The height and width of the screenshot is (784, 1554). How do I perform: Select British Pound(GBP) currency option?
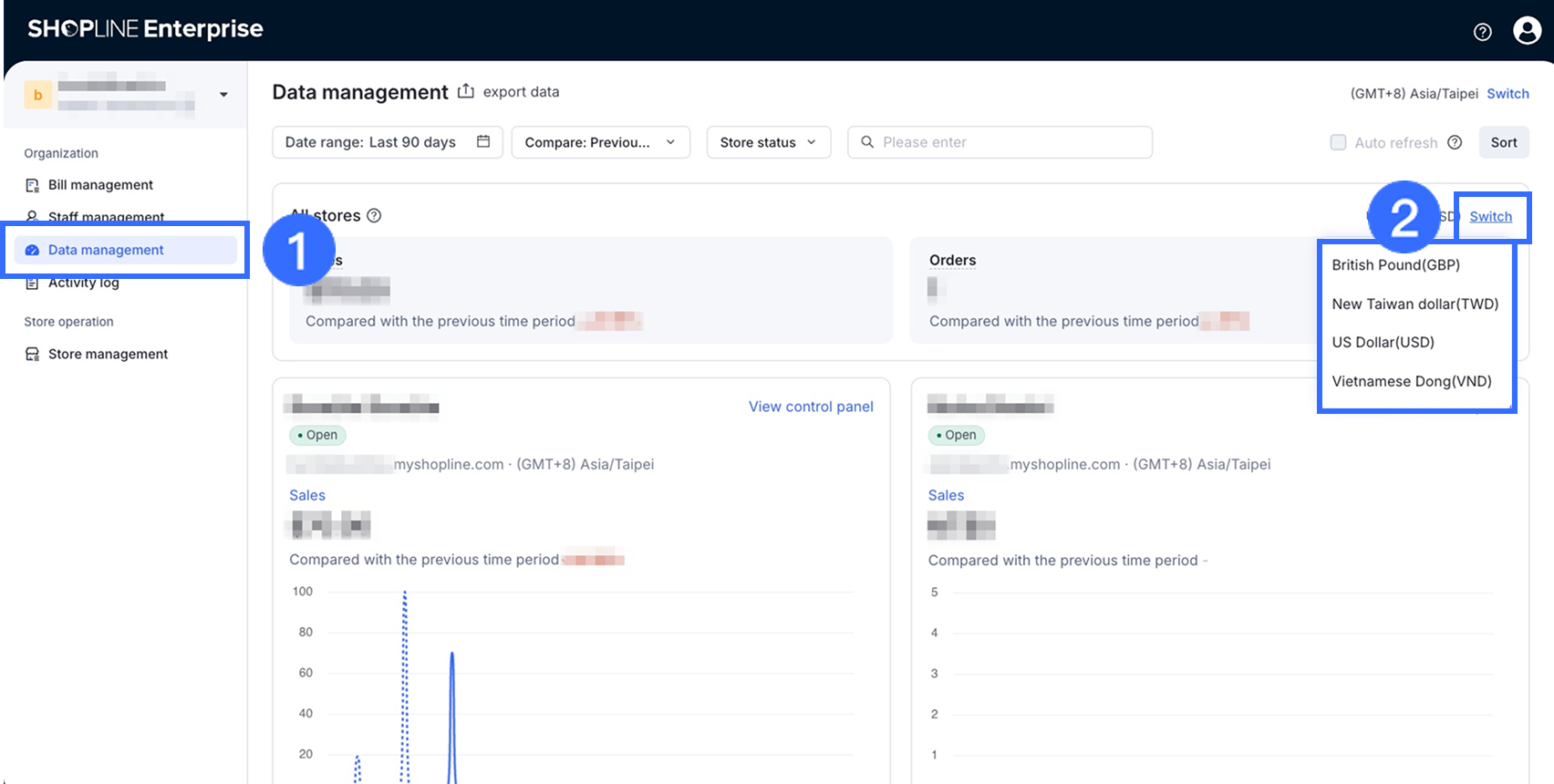[1395, 264]
